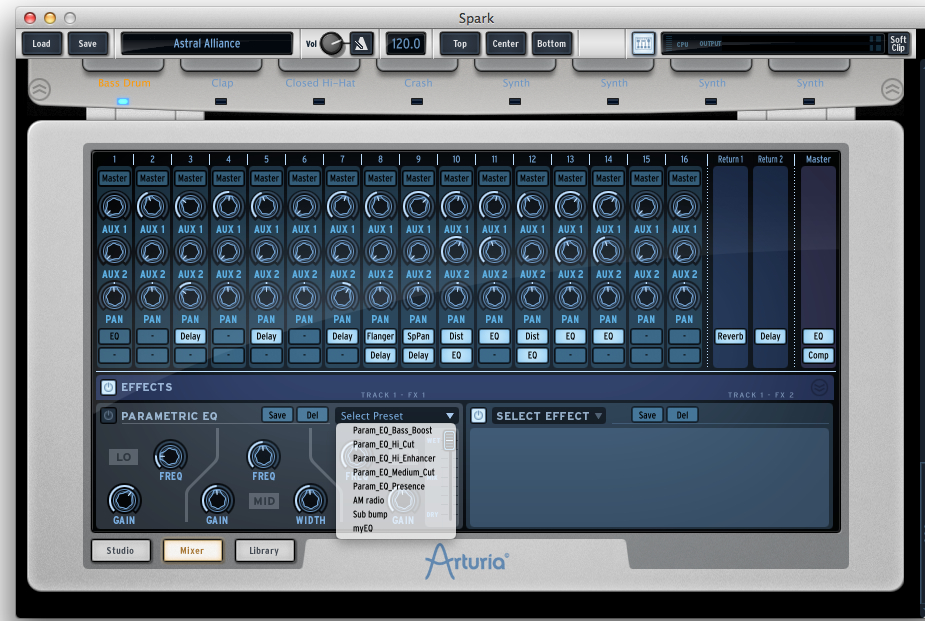Image resolution: width=925 pixels, height=621 pixels.
Task: Click the WIDTH knob
Action: 310,500
